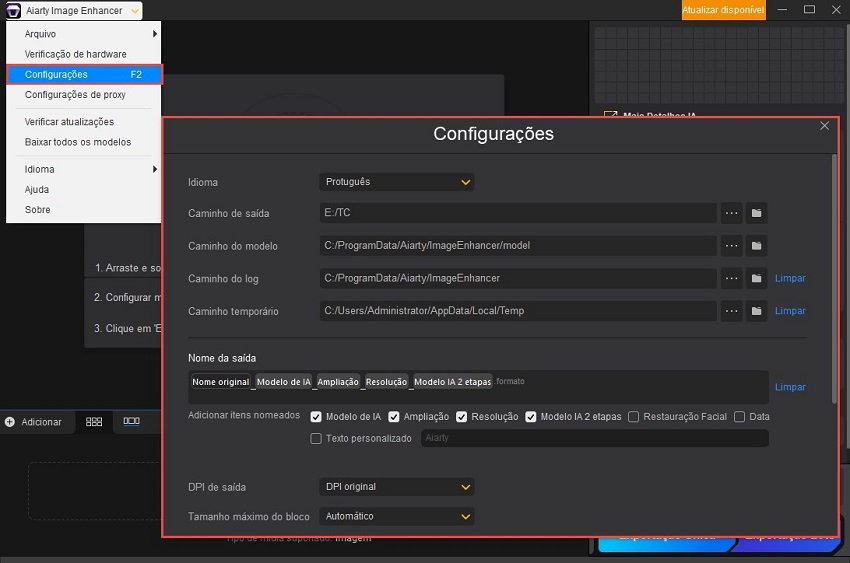Image resolution: width=850 pixels, height=563 pixels.
Task: Enable the Restauração Facial checkbox
Action: [633, 417]
